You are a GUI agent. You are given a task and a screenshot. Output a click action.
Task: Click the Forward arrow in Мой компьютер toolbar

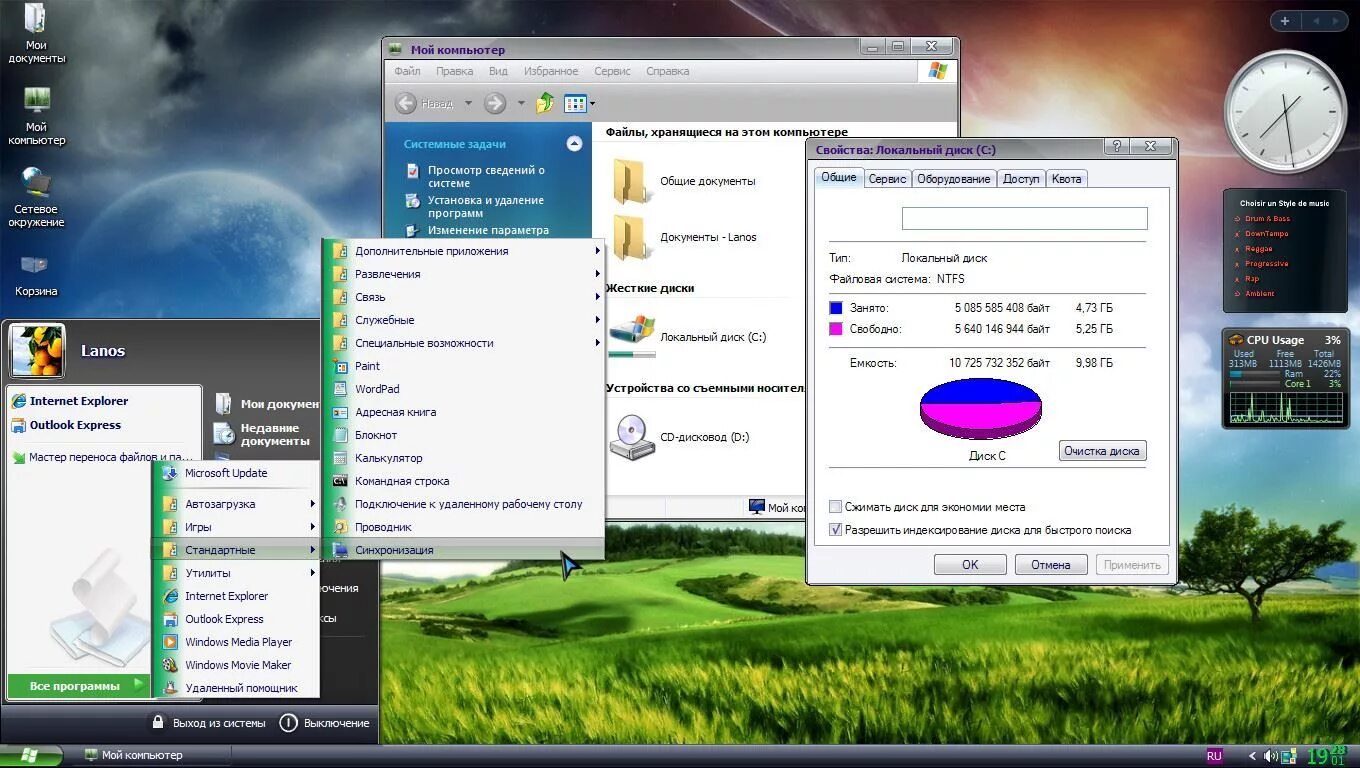(x=495, y=103)
